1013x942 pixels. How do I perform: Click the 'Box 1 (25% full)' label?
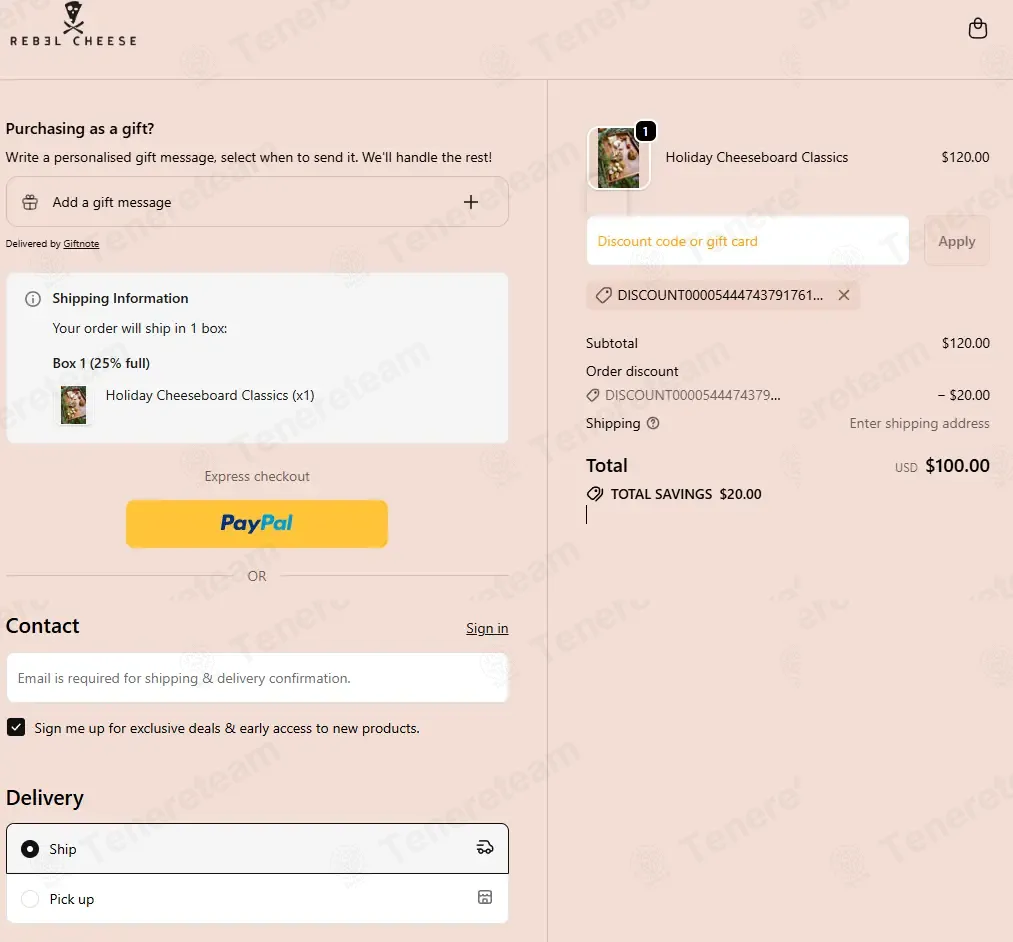101,363
